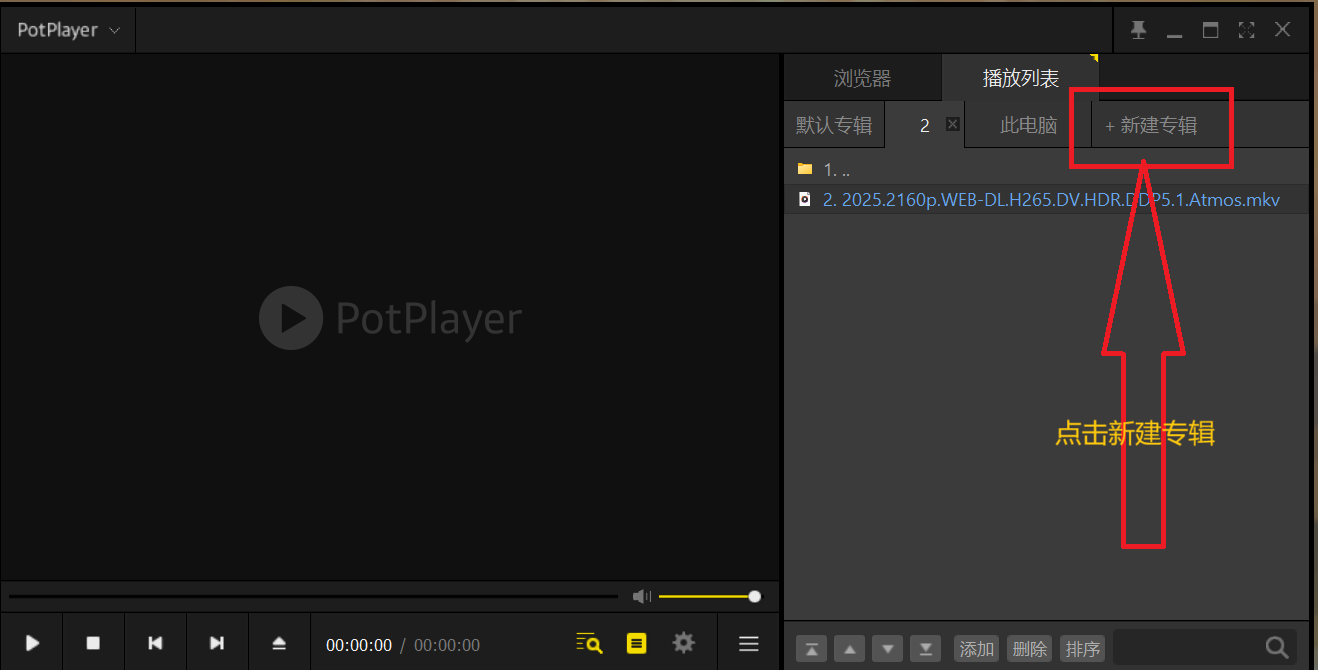The width and height of the screenshot is (1318, 670).
Task: Click the eject open-file button
Action: click(x=279, y=643)
